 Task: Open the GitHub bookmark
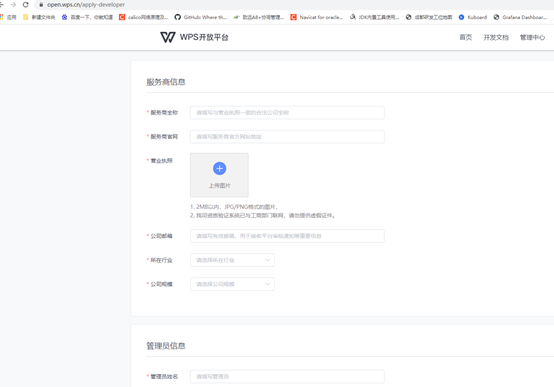point(201,17)
